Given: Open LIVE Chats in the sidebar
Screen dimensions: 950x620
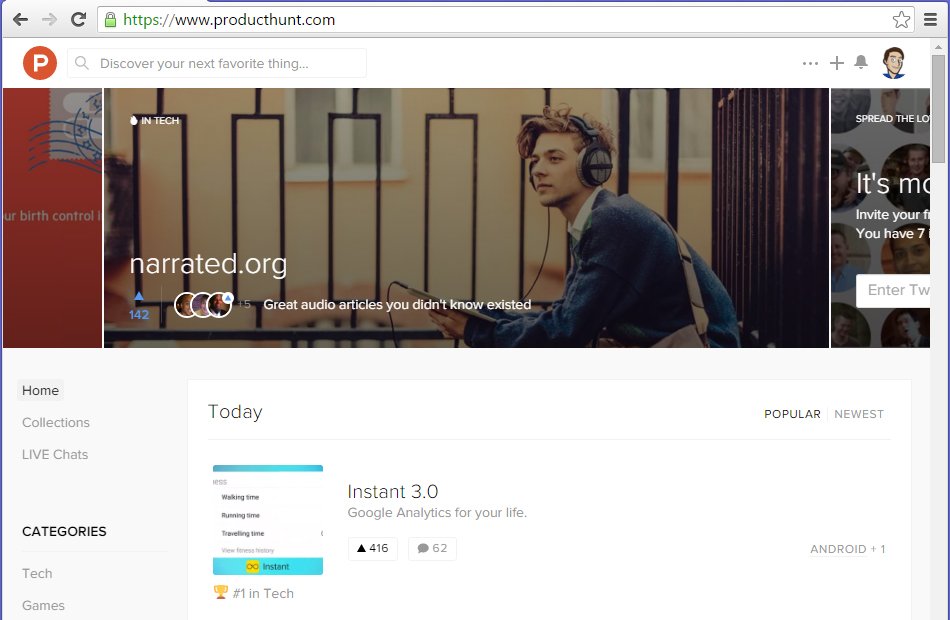Looking at the screenshot, I should (x=55, y=455).
